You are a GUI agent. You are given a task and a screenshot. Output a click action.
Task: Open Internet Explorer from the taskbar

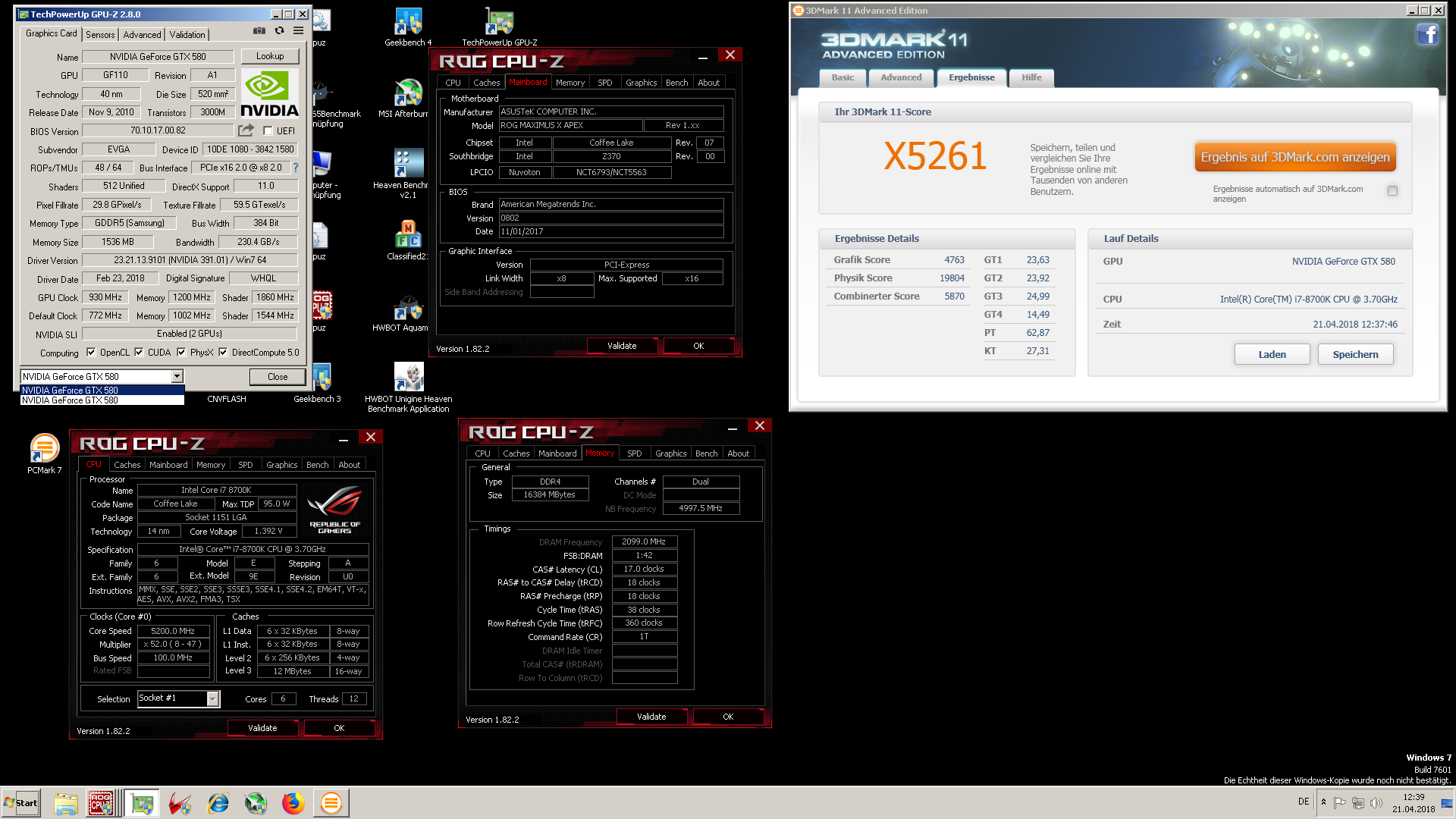coord(218,803)
